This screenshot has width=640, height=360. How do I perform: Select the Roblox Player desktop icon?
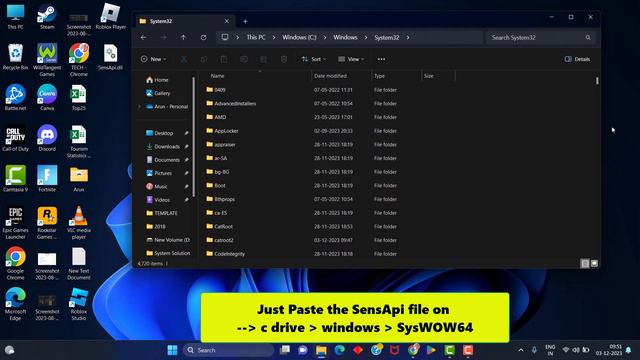pyautogui.click(x=111, y=17)
